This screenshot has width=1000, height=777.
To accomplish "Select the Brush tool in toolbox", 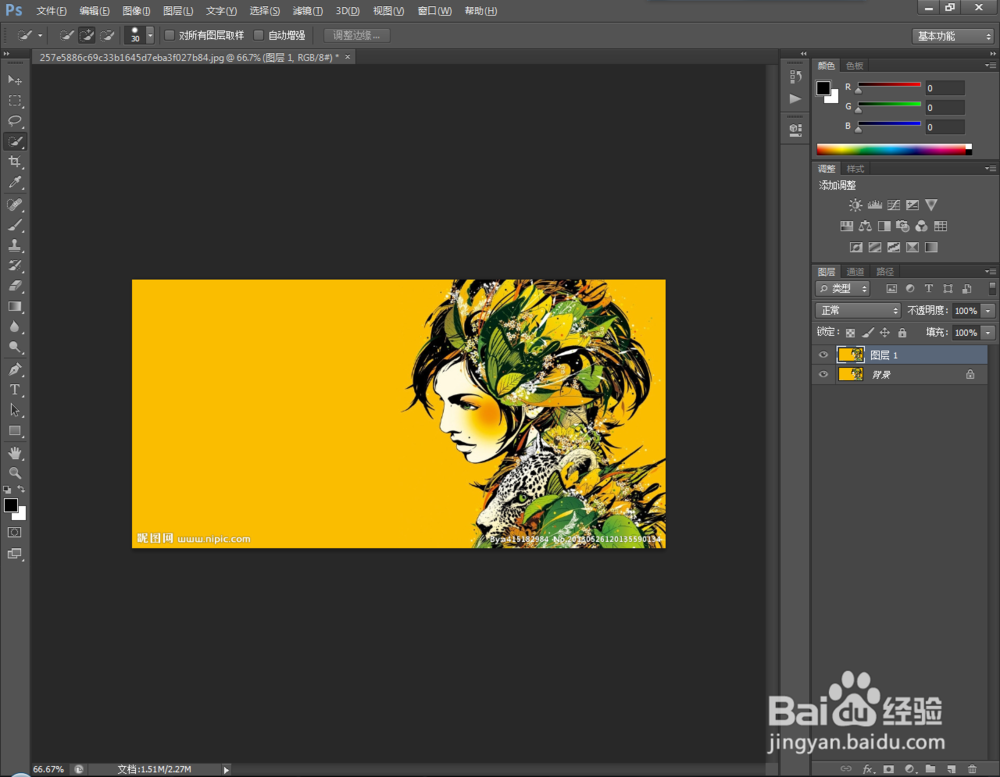I will pyautogui.click(x=15, y=225).
